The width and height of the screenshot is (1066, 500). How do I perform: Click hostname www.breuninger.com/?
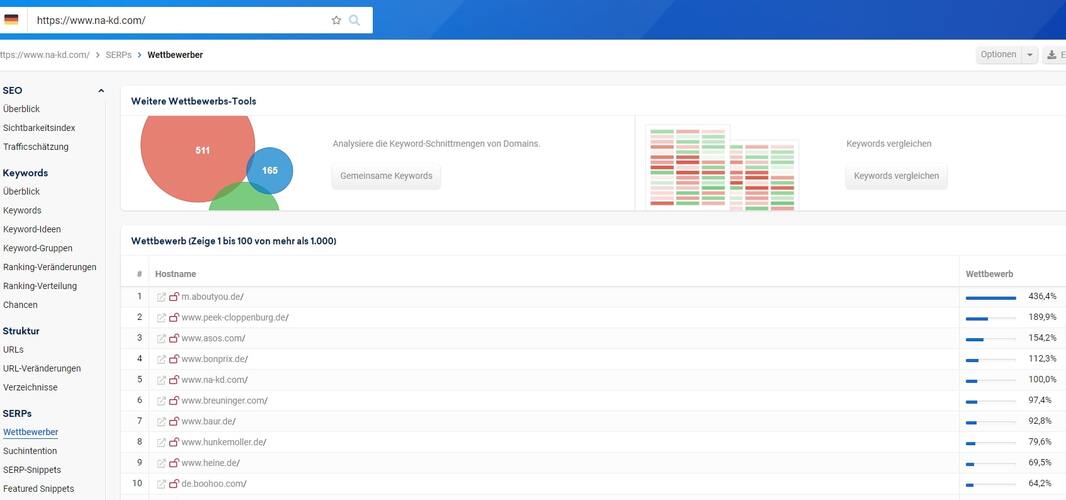(x=224, y=401)
